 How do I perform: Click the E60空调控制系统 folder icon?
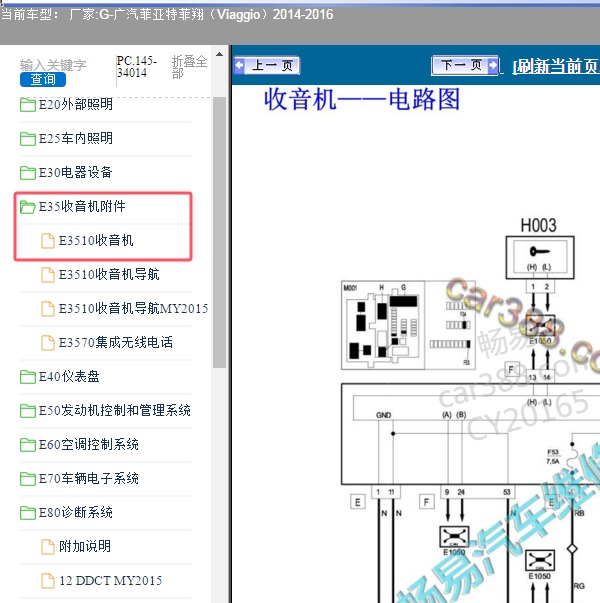28,445
